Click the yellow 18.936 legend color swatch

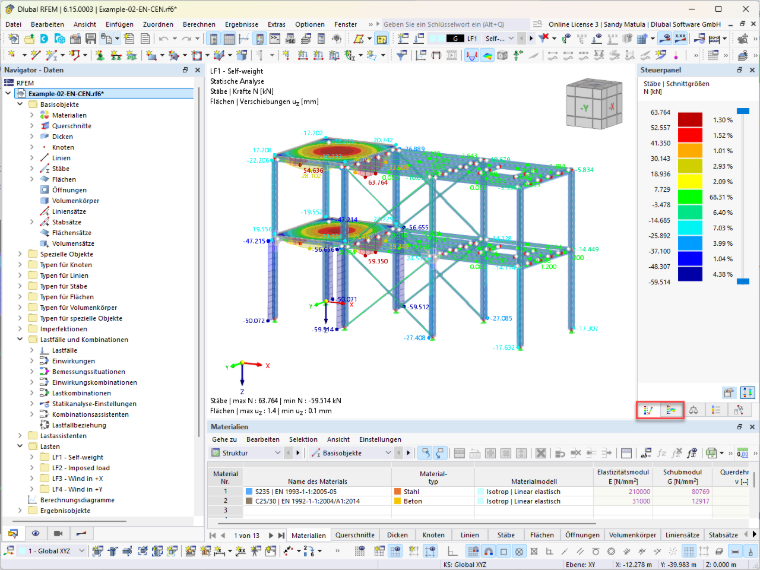(690, 181)
